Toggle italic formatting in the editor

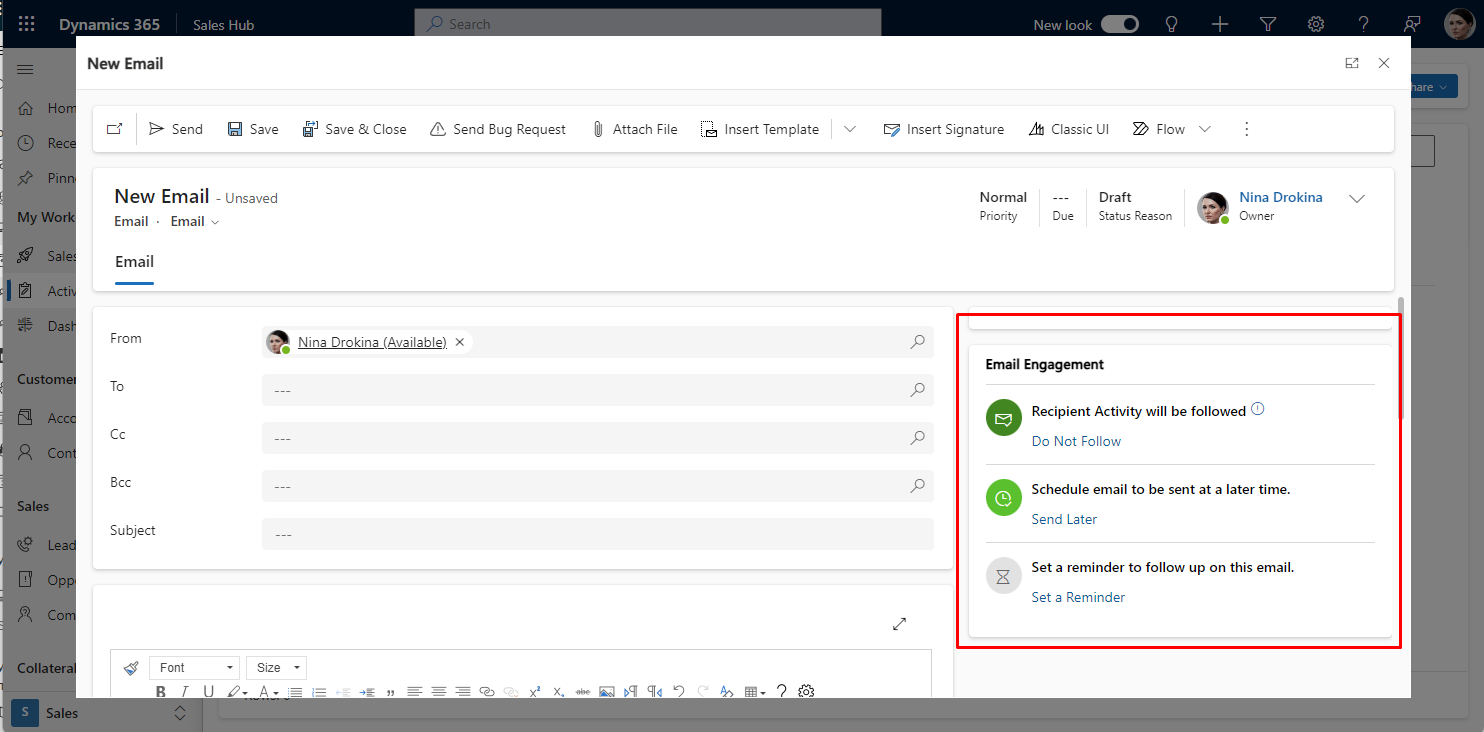point(184,691)
